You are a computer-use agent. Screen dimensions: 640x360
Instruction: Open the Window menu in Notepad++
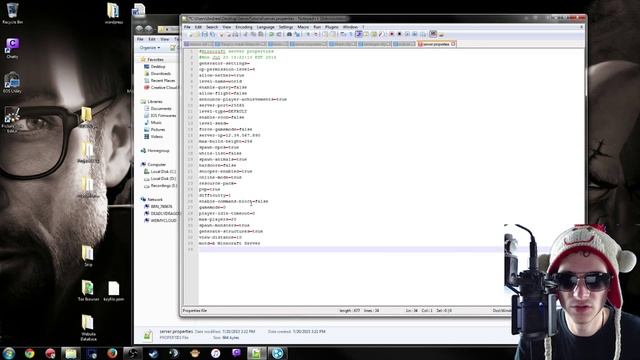pyautogui.click(x=350, y=27)
